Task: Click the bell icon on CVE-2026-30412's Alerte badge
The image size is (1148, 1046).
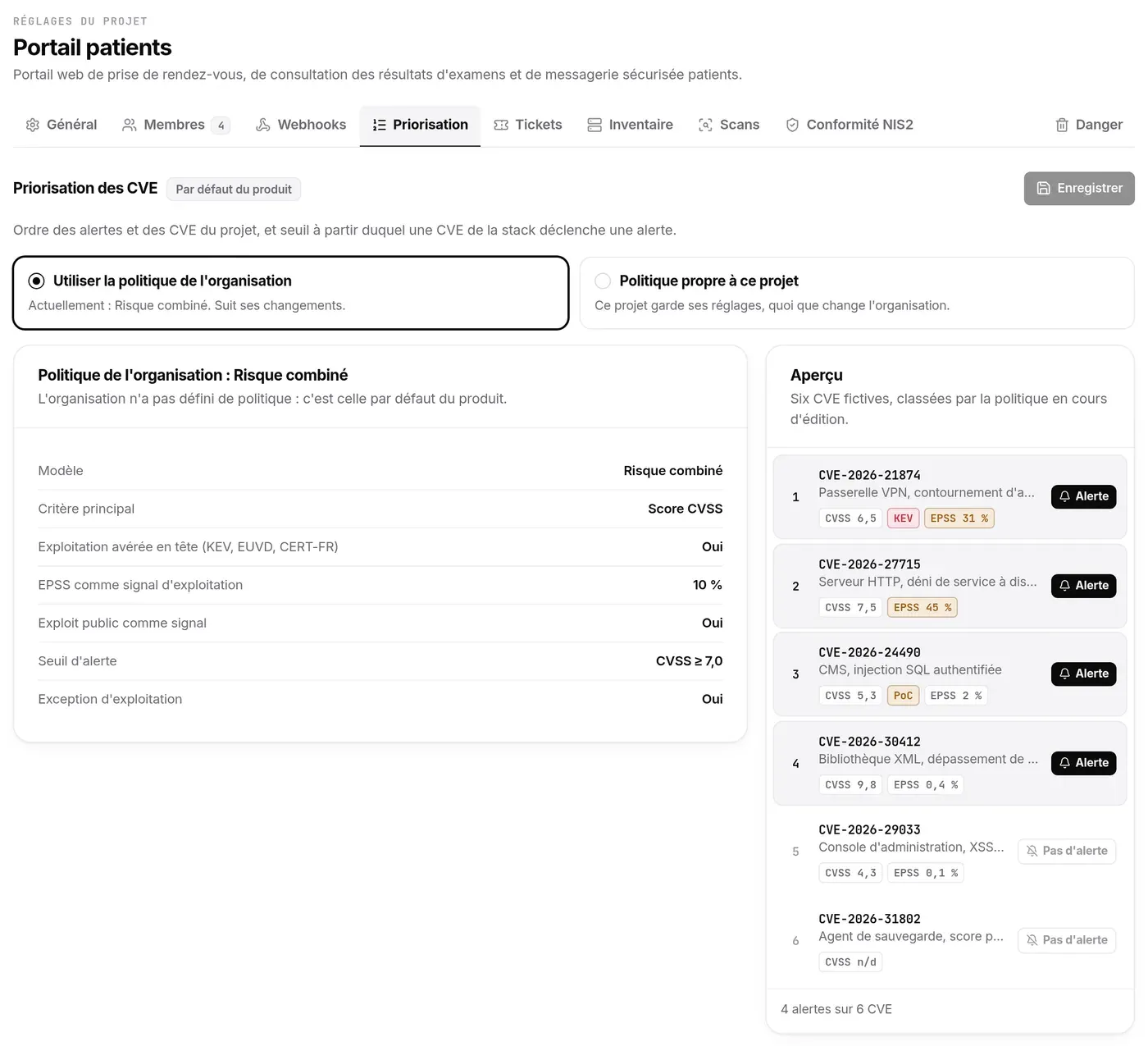Action: tap(1064, 763)
